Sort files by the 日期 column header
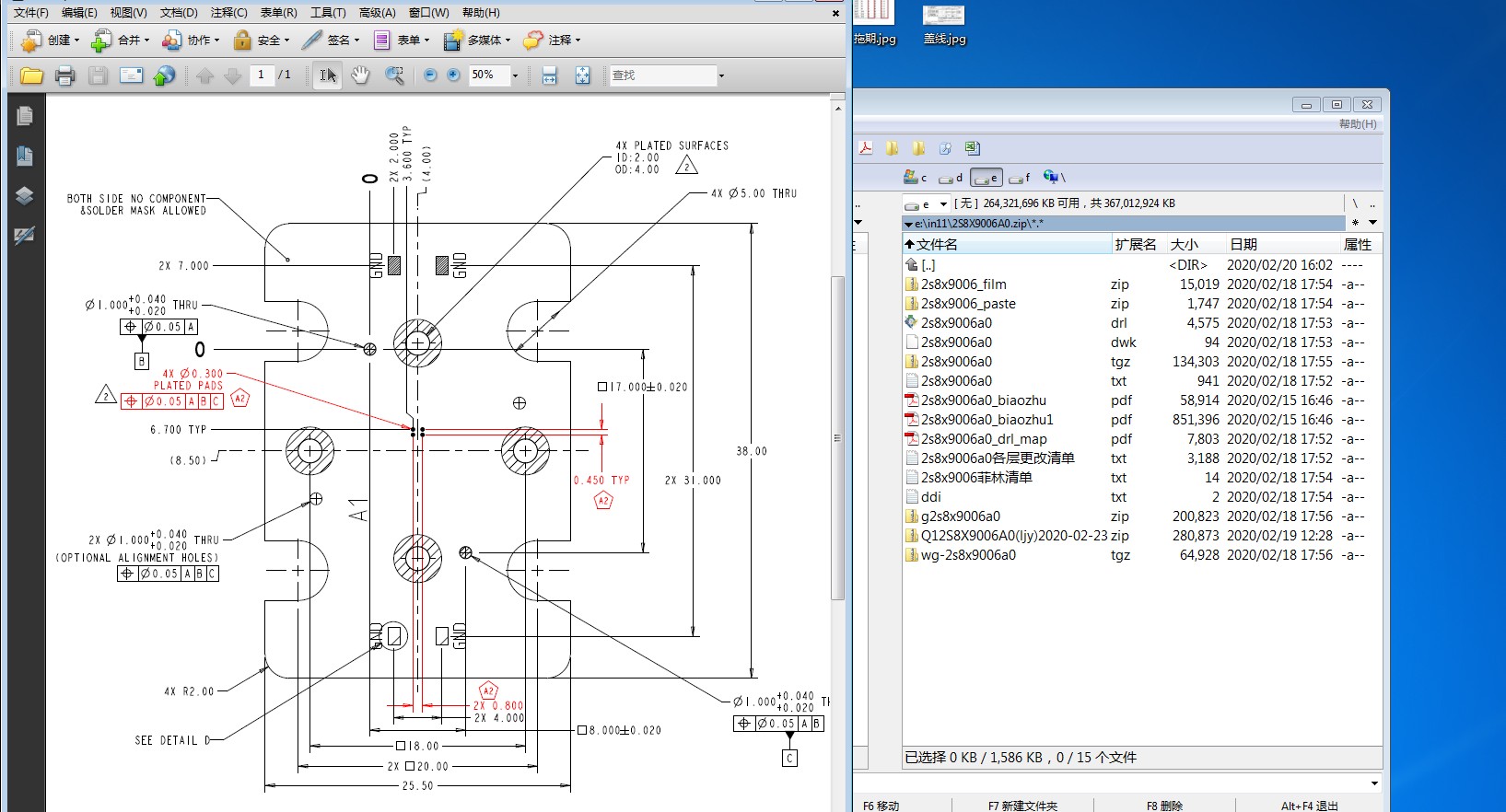The width and height of the screenshot is (1506, 812). [1243, 244]
